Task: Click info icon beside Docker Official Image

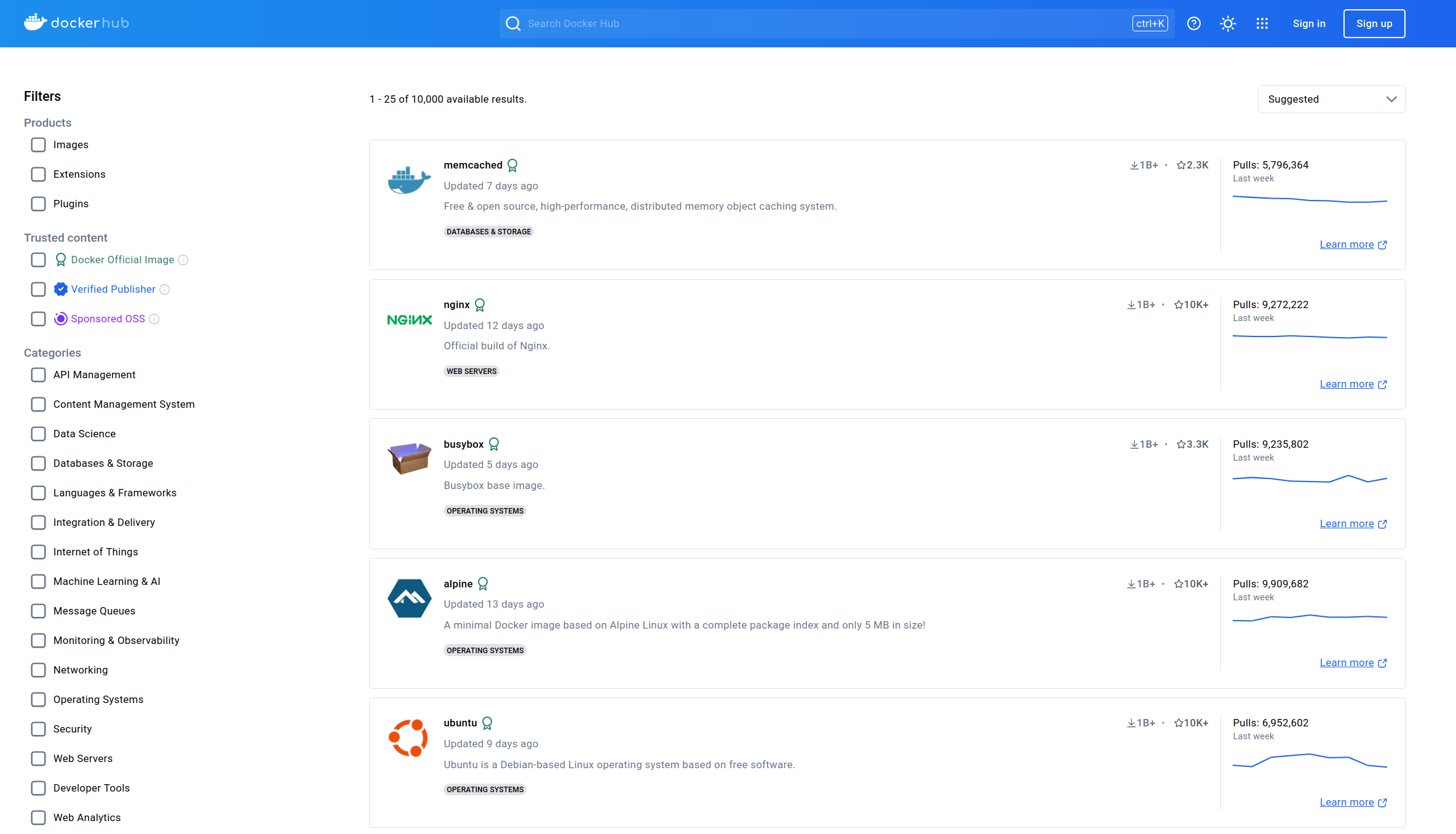Action: (x=183, y=260)
